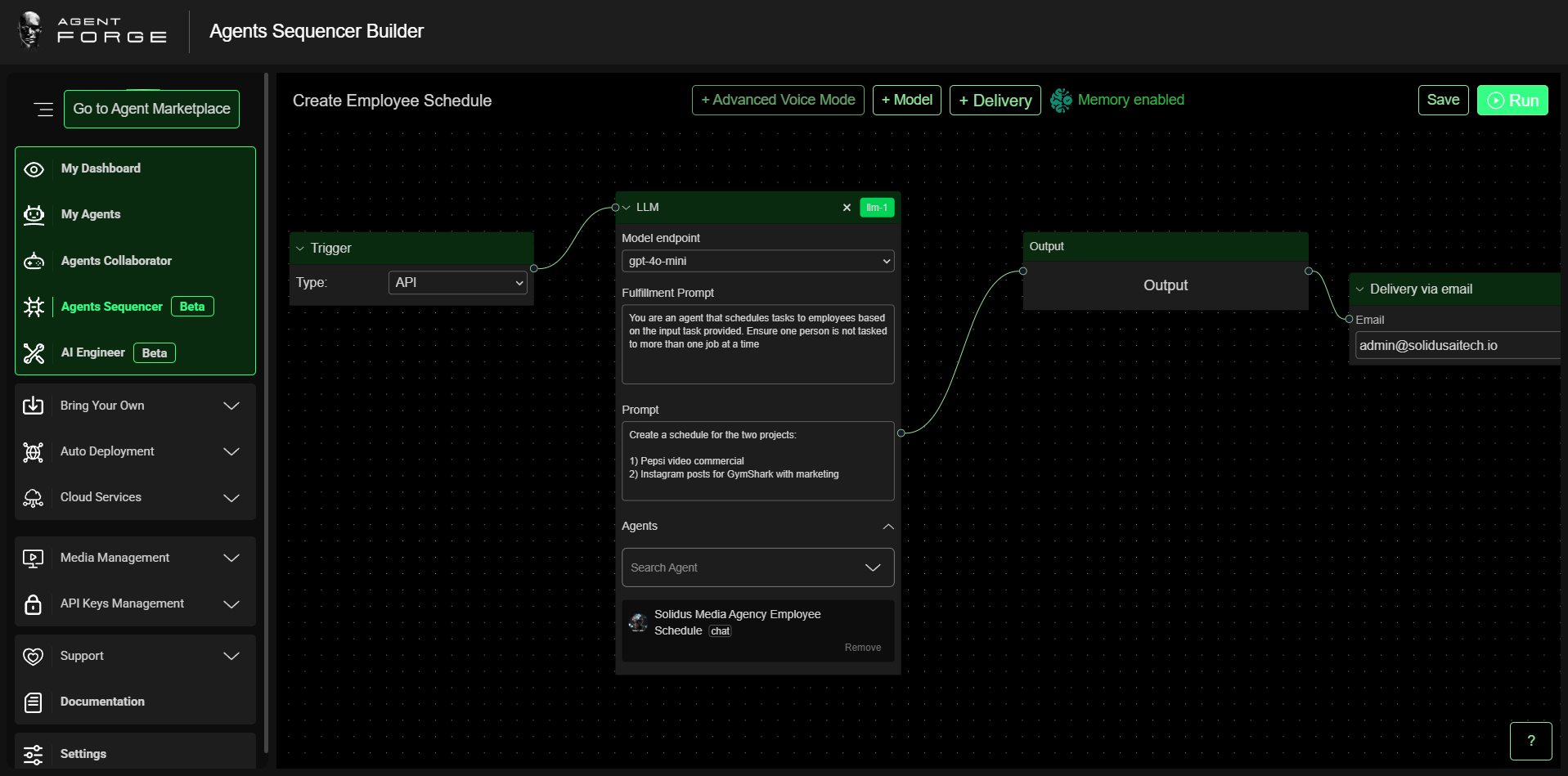Click the Agents Collaborator icon
The image size is (1568, 776).
34,261
